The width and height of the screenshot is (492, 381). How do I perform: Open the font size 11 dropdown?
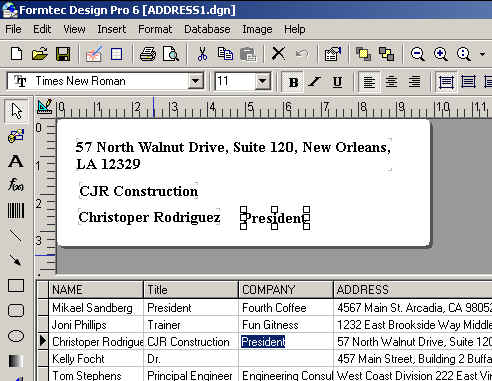(x=263, y=81)
